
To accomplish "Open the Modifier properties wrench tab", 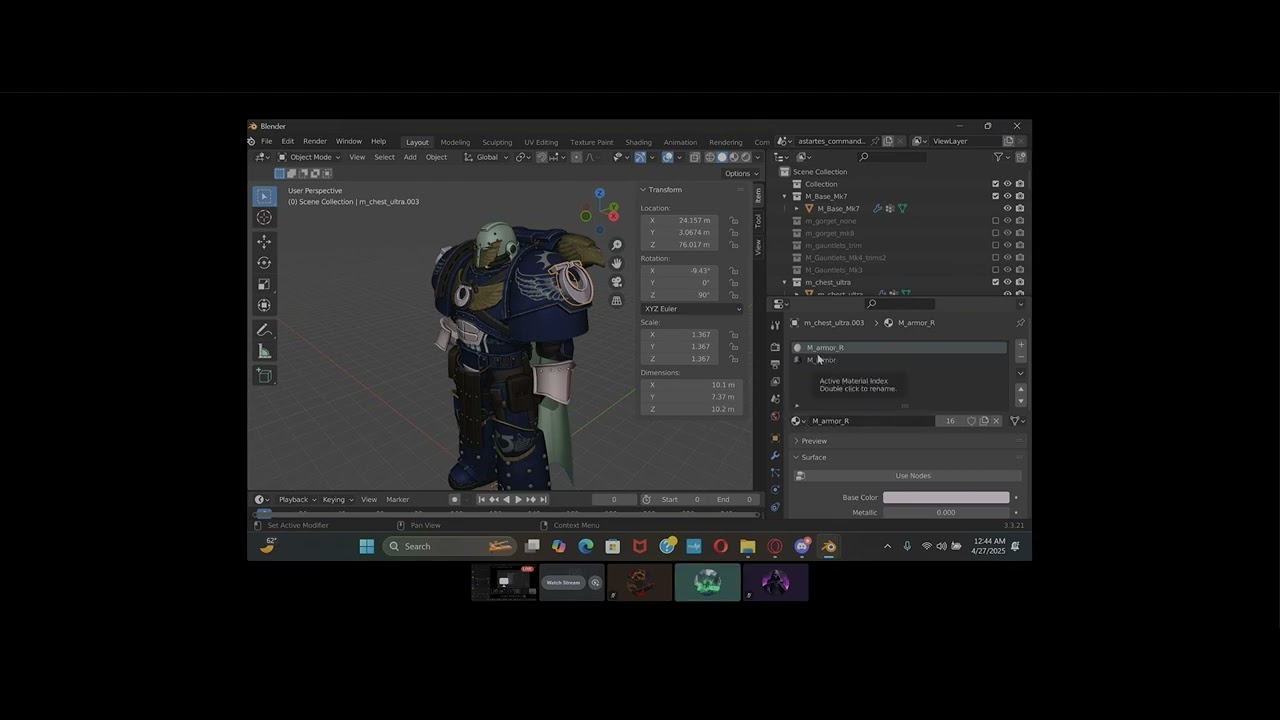I will click(775, 455).
